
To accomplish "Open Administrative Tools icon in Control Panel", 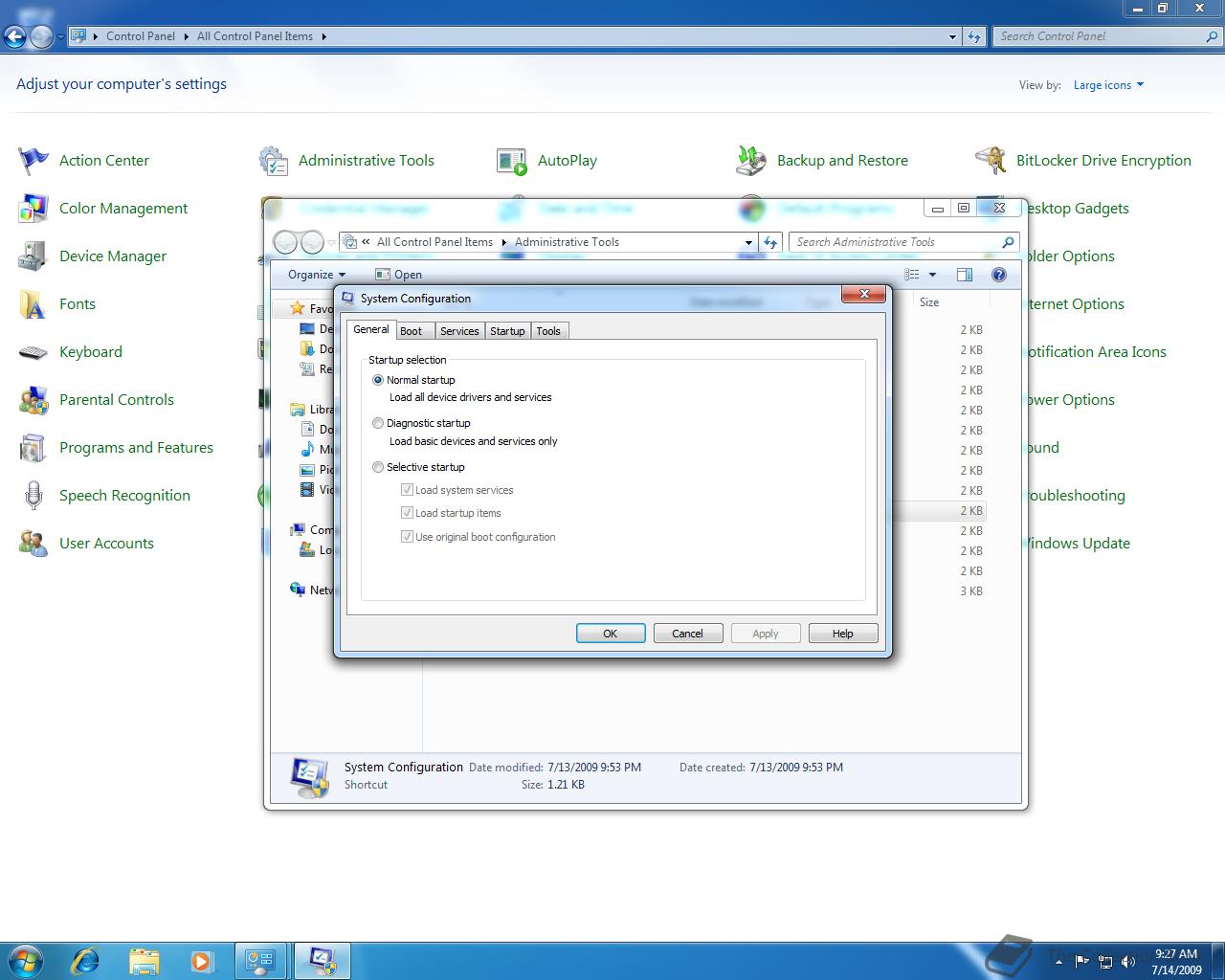I will click(274, 161).
